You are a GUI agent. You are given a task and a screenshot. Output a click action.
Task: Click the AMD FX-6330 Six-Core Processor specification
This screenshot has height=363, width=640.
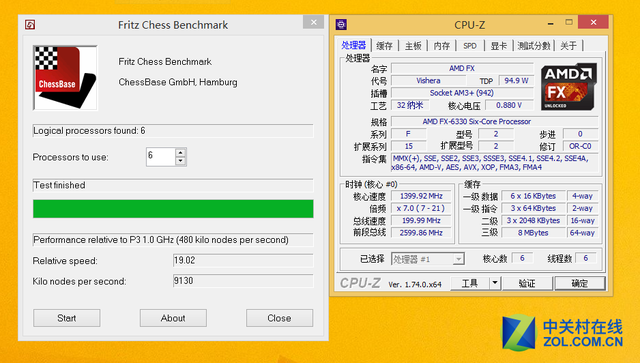coord(495,121)
